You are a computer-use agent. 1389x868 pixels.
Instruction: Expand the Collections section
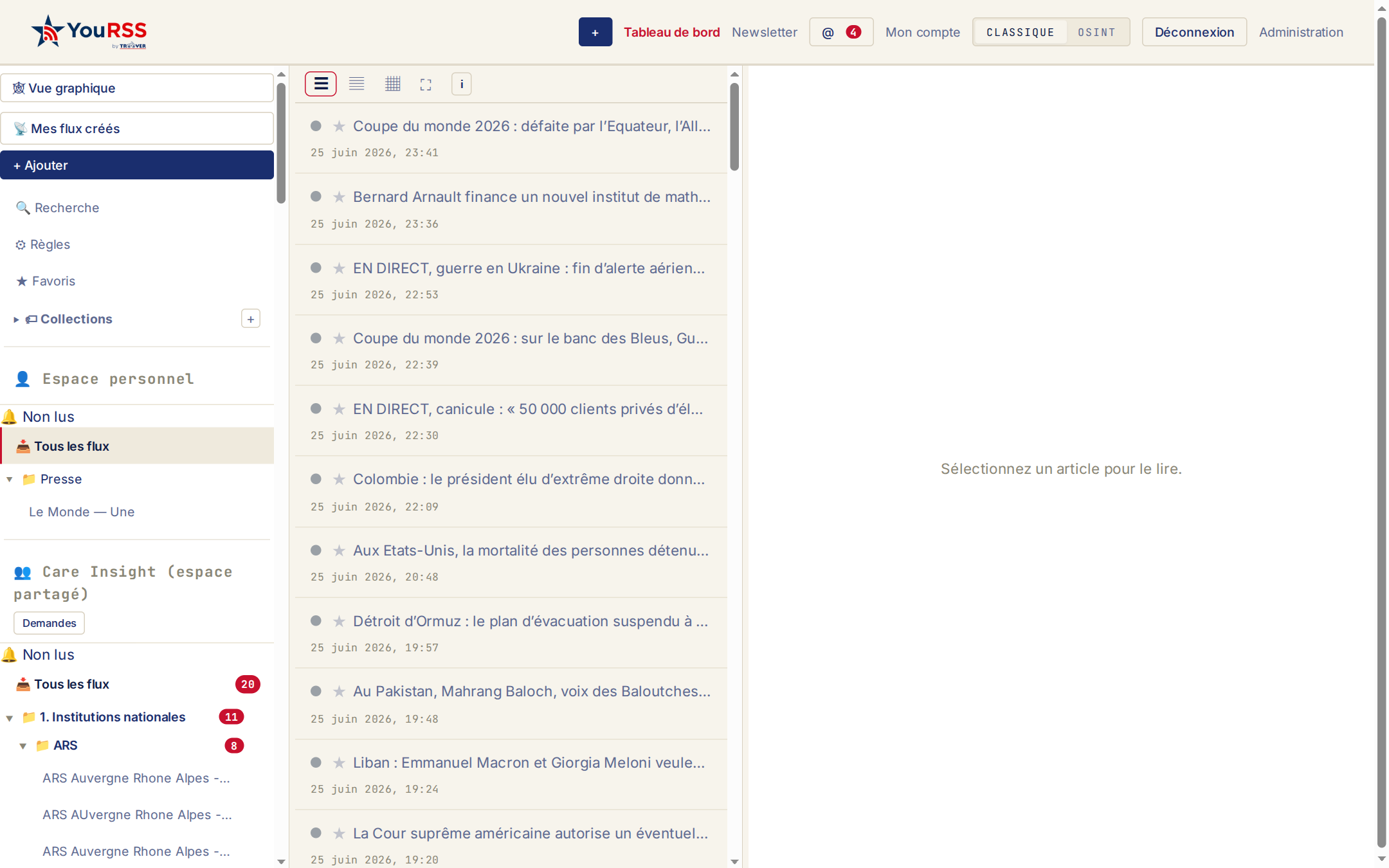(16, 320)
